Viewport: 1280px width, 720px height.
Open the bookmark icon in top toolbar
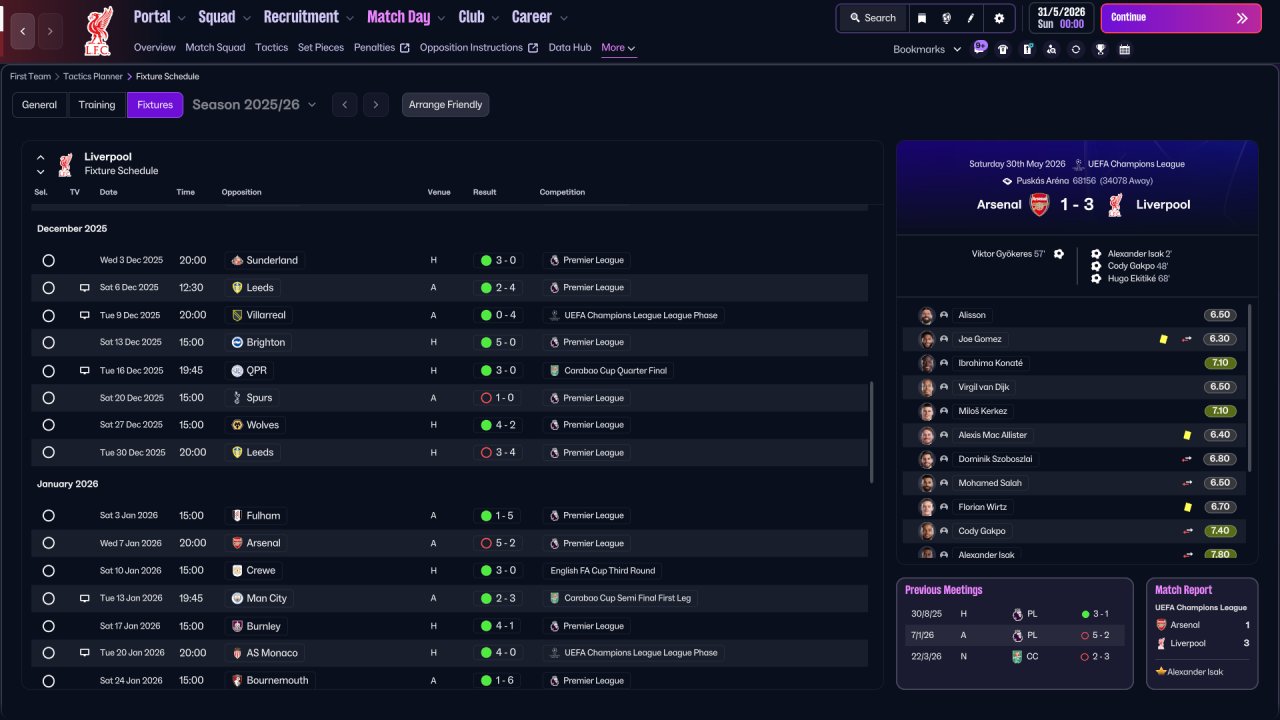[921, 18]
